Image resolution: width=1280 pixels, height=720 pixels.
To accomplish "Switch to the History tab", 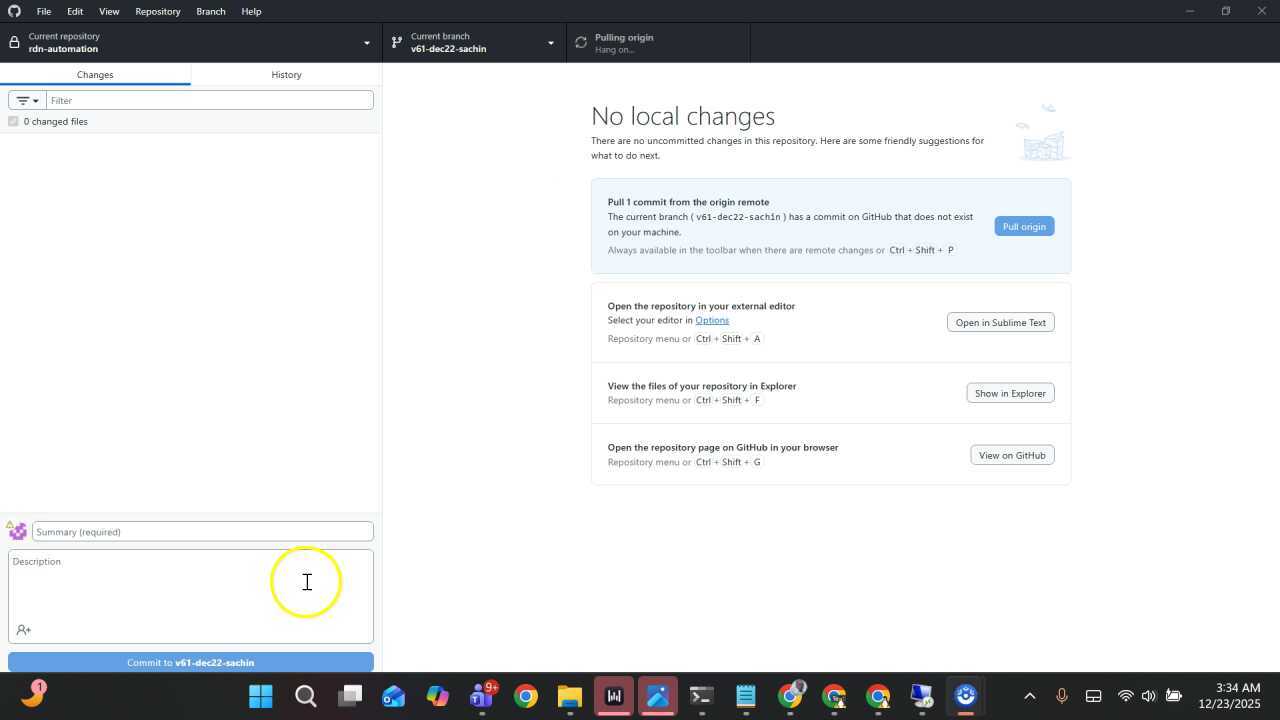I will pyautogui.click(x=286, y=75).
